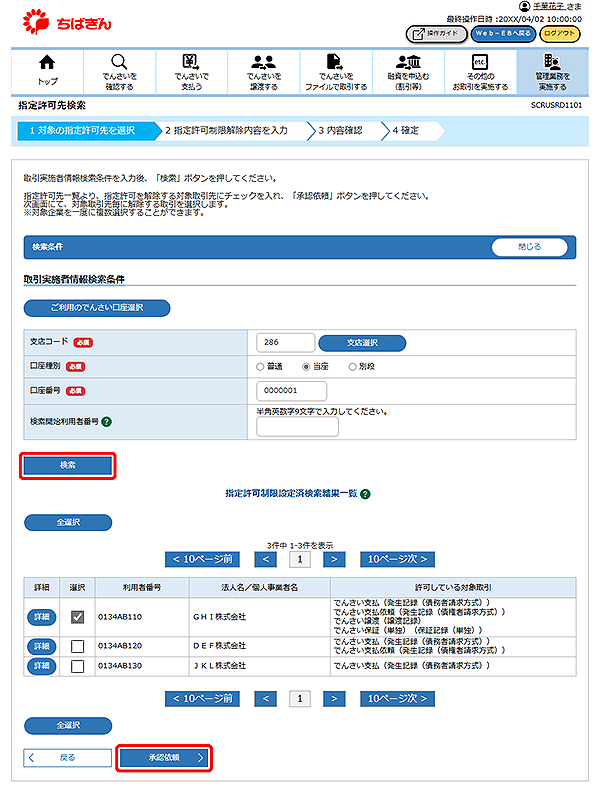
Task: Click upper previous page ＜ button
Action: [266, 559]
